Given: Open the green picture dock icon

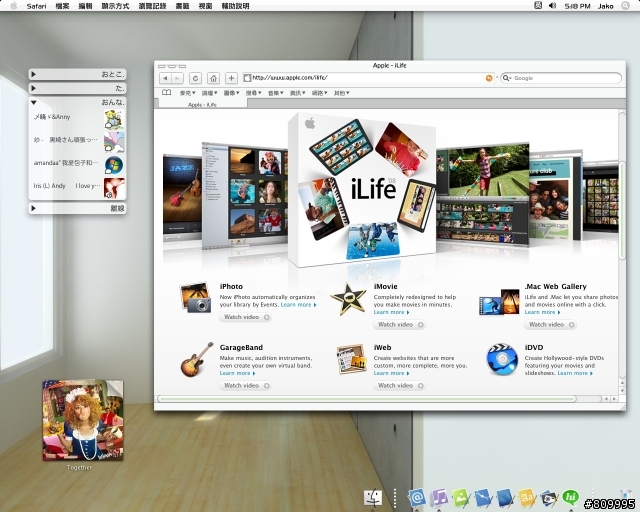Looking at the screenshot, I should point(461,498).
